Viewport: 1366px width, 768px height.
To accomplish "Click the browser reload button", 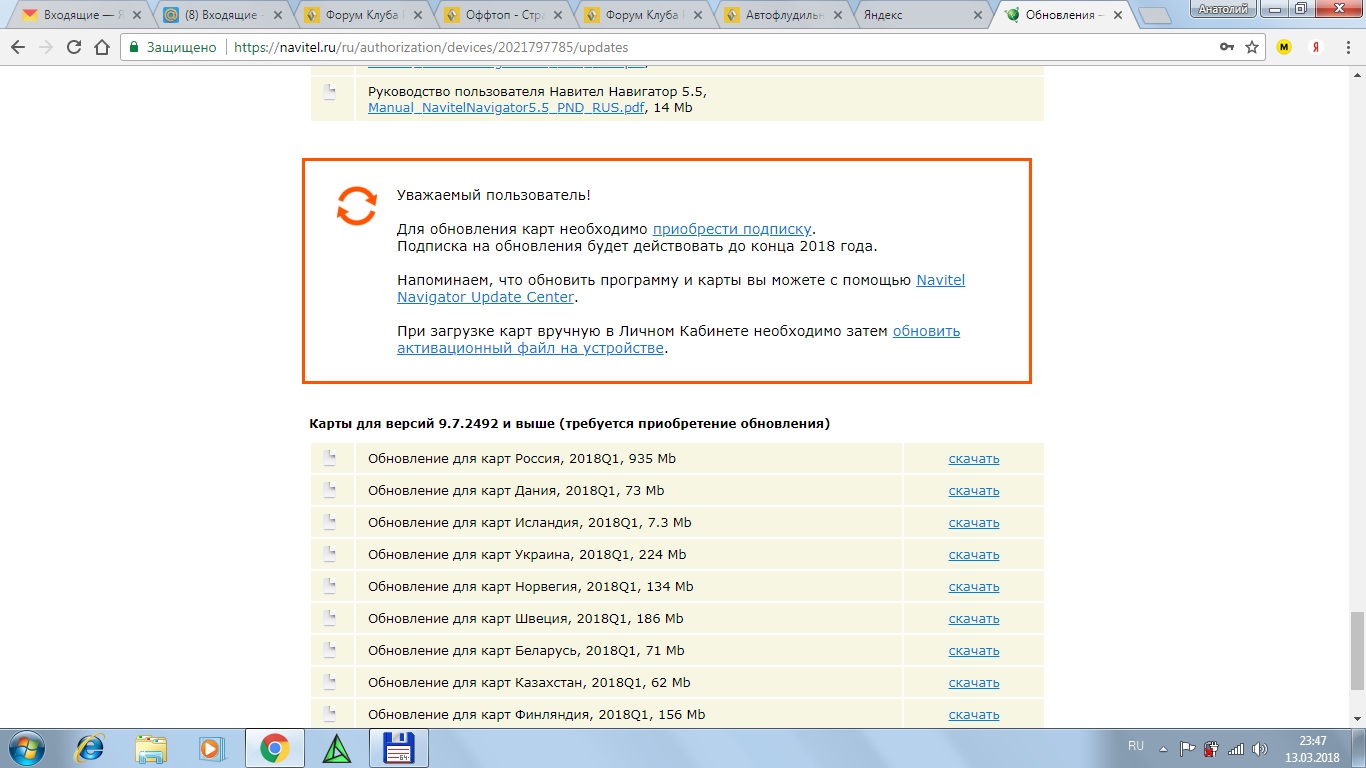I will pos(73,47).
